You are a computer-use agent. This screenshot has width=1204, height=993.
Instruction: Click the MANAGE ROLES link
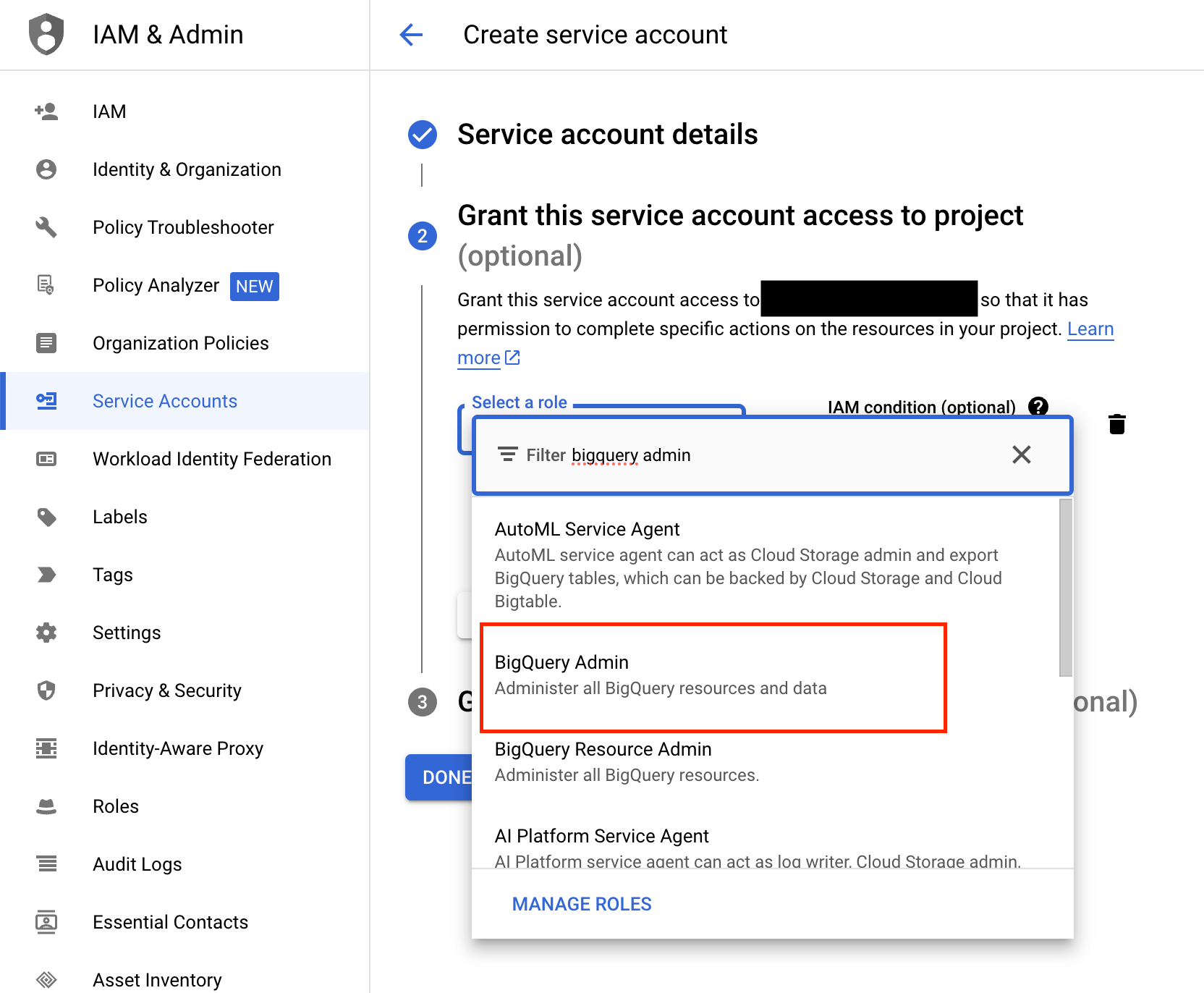pos(582,904)
